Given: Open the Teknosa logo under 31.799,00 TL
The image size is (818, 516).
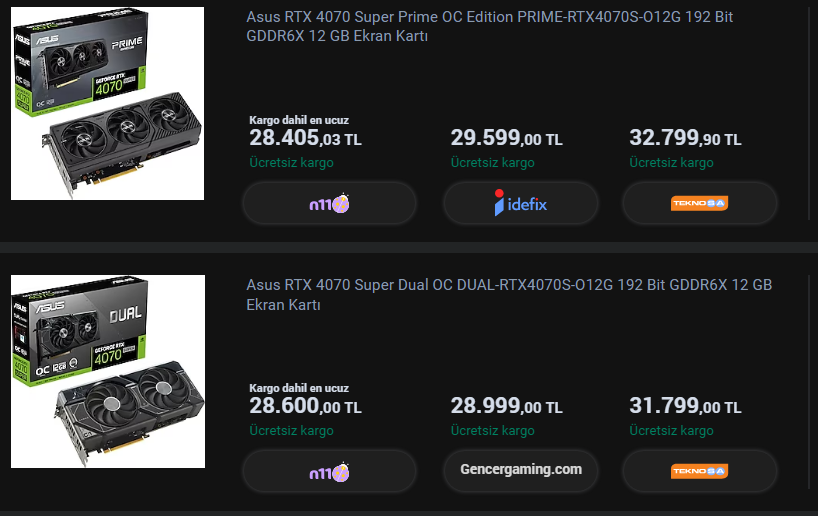Looking at the screenshot, I should click(699, 471).
